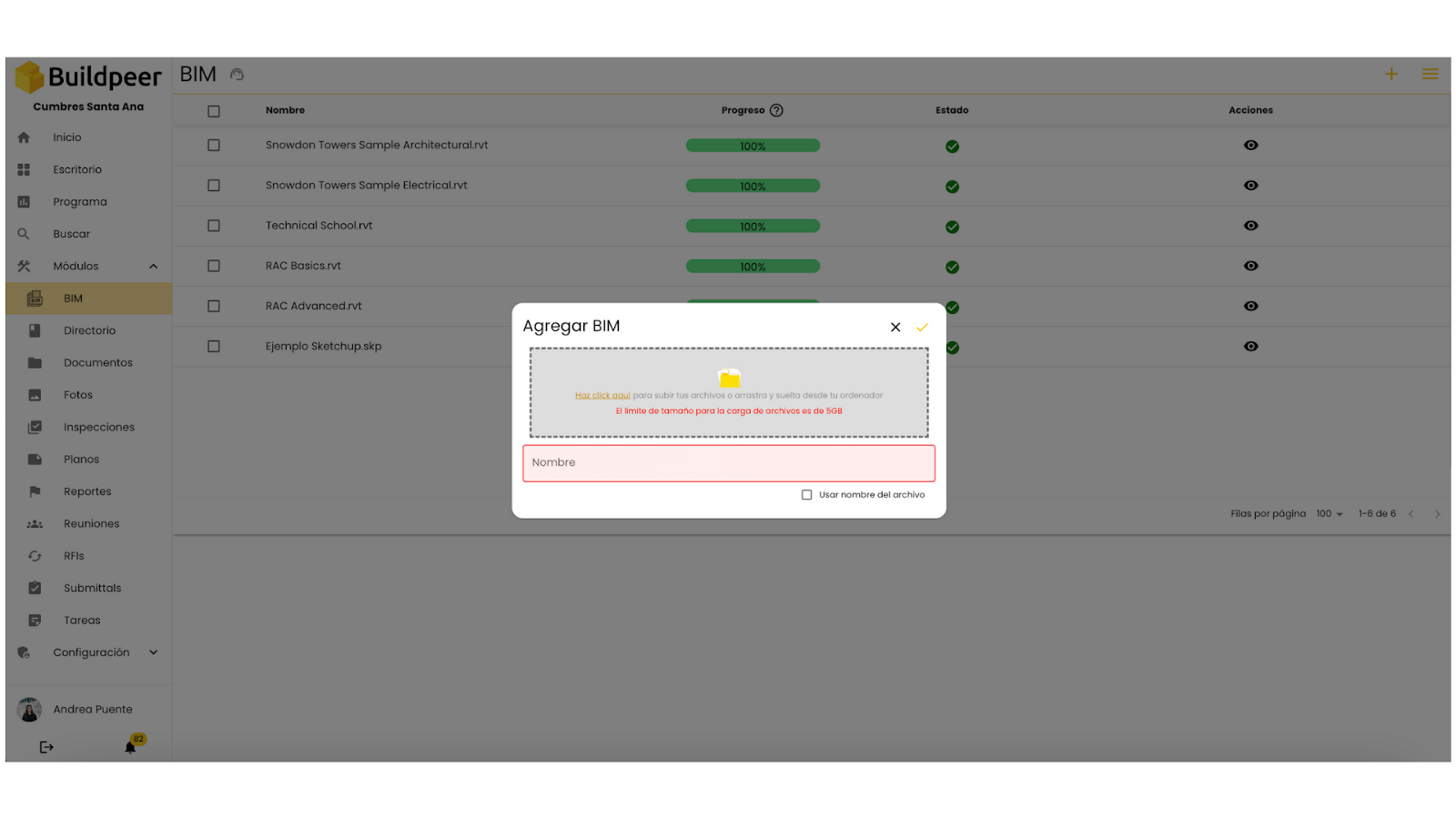Image resolution: width=1456 pixels, height=819 pixels.
Task: Click the logout icon
Action: click(x=46, y=748)
